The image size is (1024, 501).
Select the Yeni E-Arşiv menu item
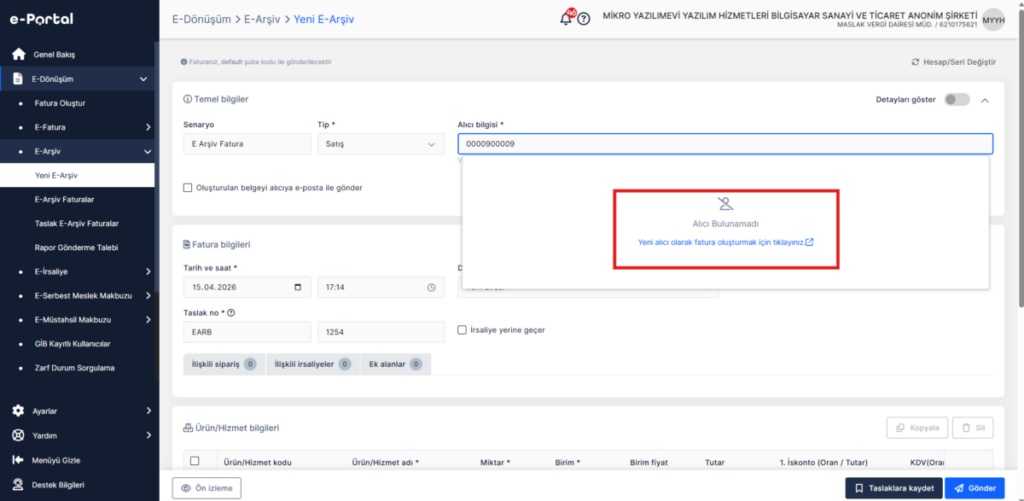point(77,175)
